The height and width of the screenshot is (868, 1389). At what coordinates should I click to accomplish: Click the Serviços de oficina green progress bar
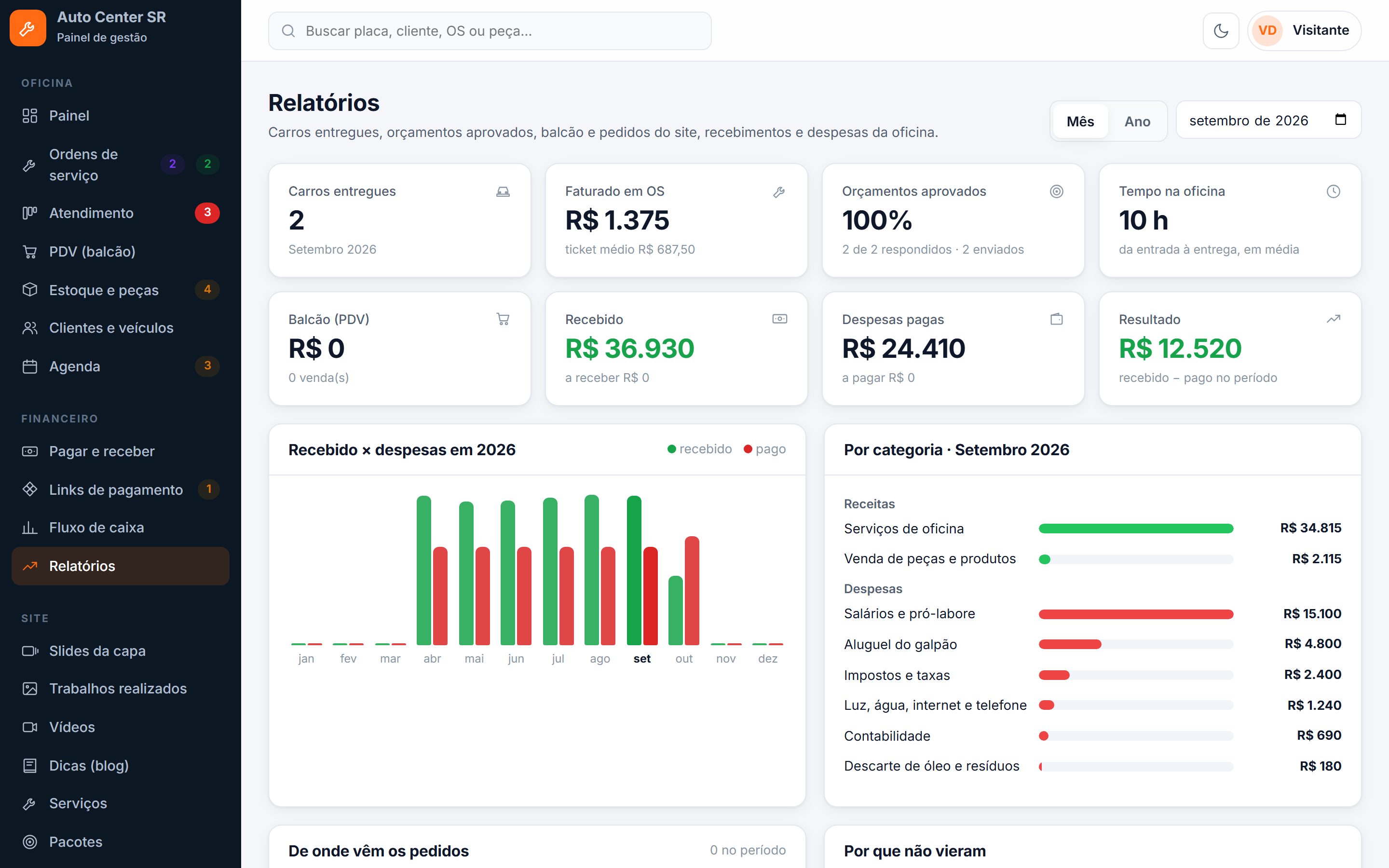click(1136, 529)
